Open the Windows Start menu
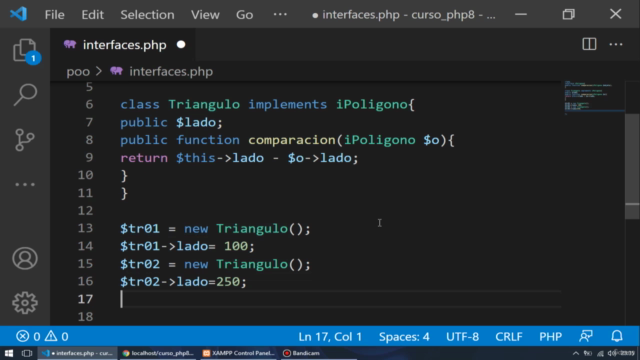640x360 pixels. coord(9,353)
